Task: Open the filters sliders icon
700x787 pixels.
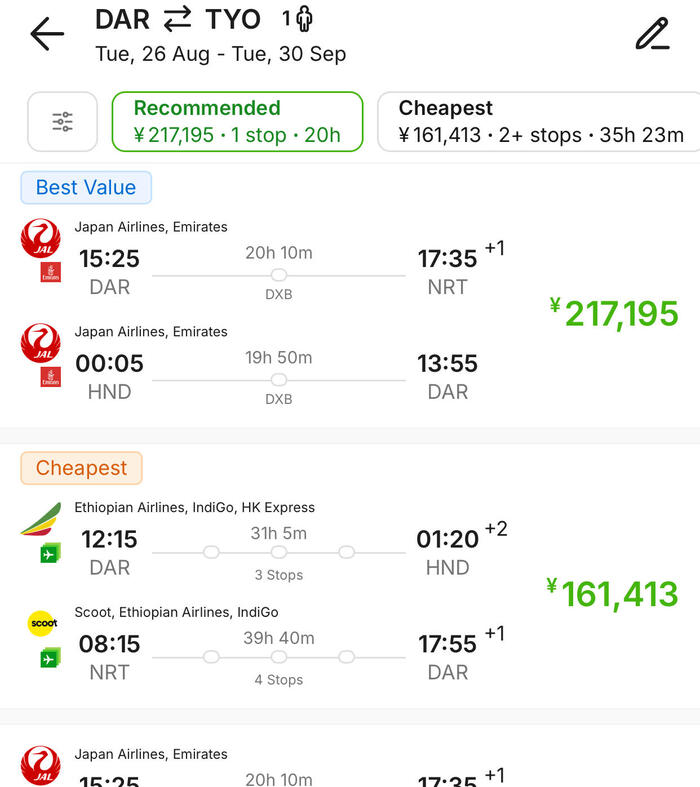Action: point(62,122)
